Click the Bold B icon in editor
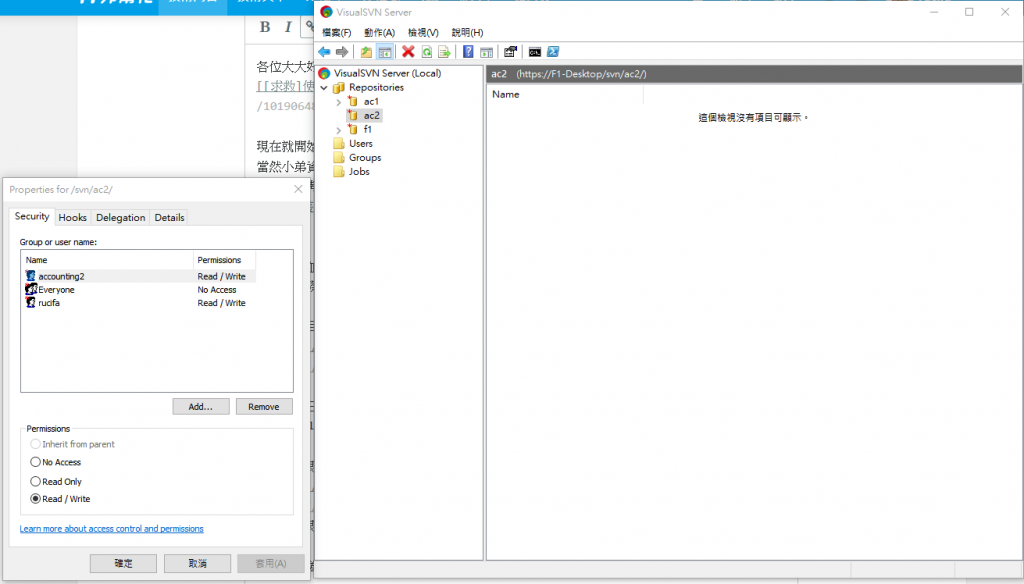This screenshot has width=1024, height=584. pyautogui.click(x=264, y=27)
